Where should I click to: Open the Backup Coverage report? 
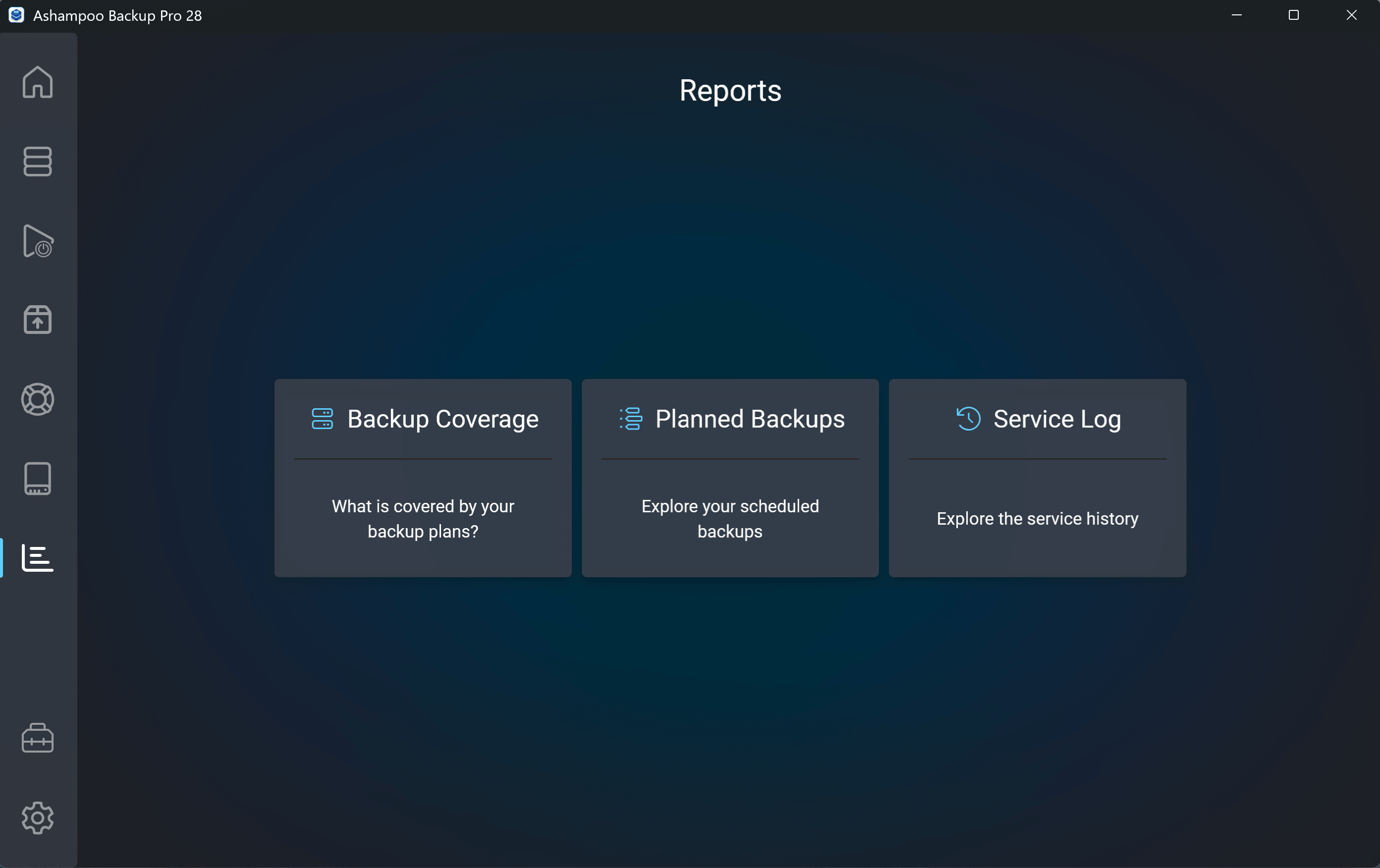tap(423, 478)
